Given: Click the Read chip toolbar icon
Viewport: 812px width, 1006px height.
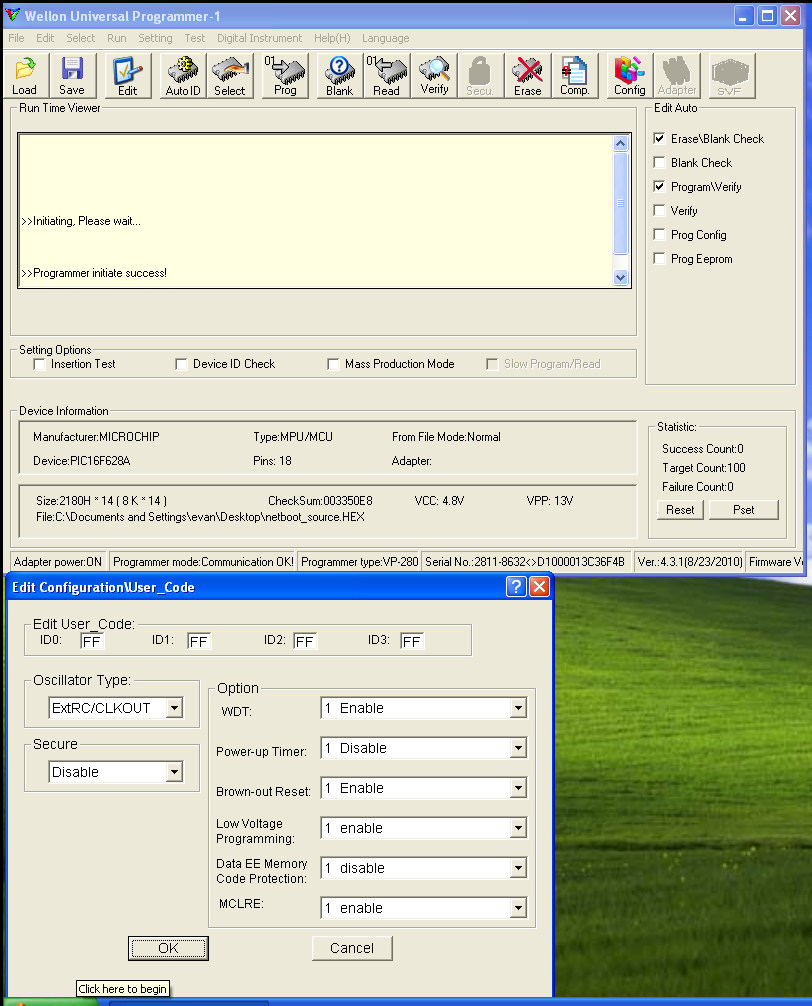Looking at the screenshot, I should tap(387, 76).
